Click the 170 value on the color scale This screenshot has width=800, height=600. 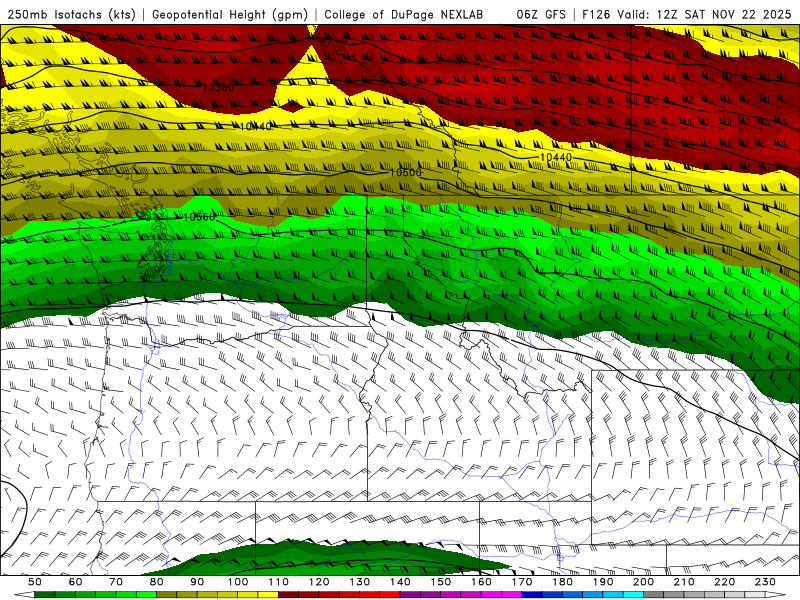point(522,582)
